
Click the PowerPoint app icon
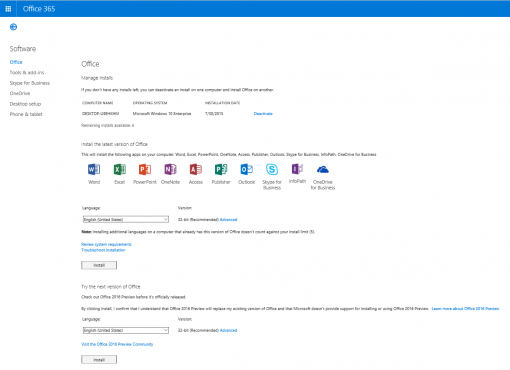click(x=145, y=169)
